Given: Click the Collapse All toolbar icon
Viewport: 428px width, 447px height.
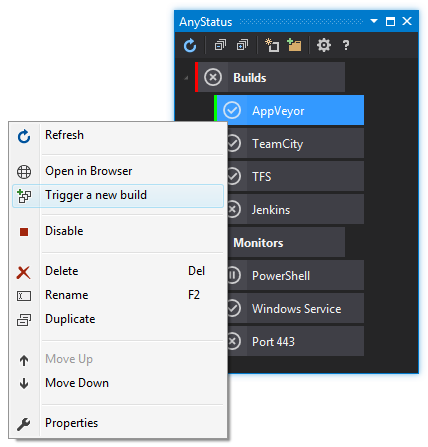Looking at the screenshot, I should (220, 45).
